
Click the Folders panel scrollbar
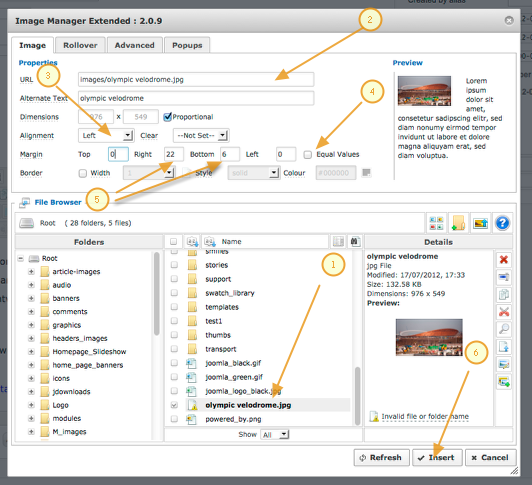[156, 294]
